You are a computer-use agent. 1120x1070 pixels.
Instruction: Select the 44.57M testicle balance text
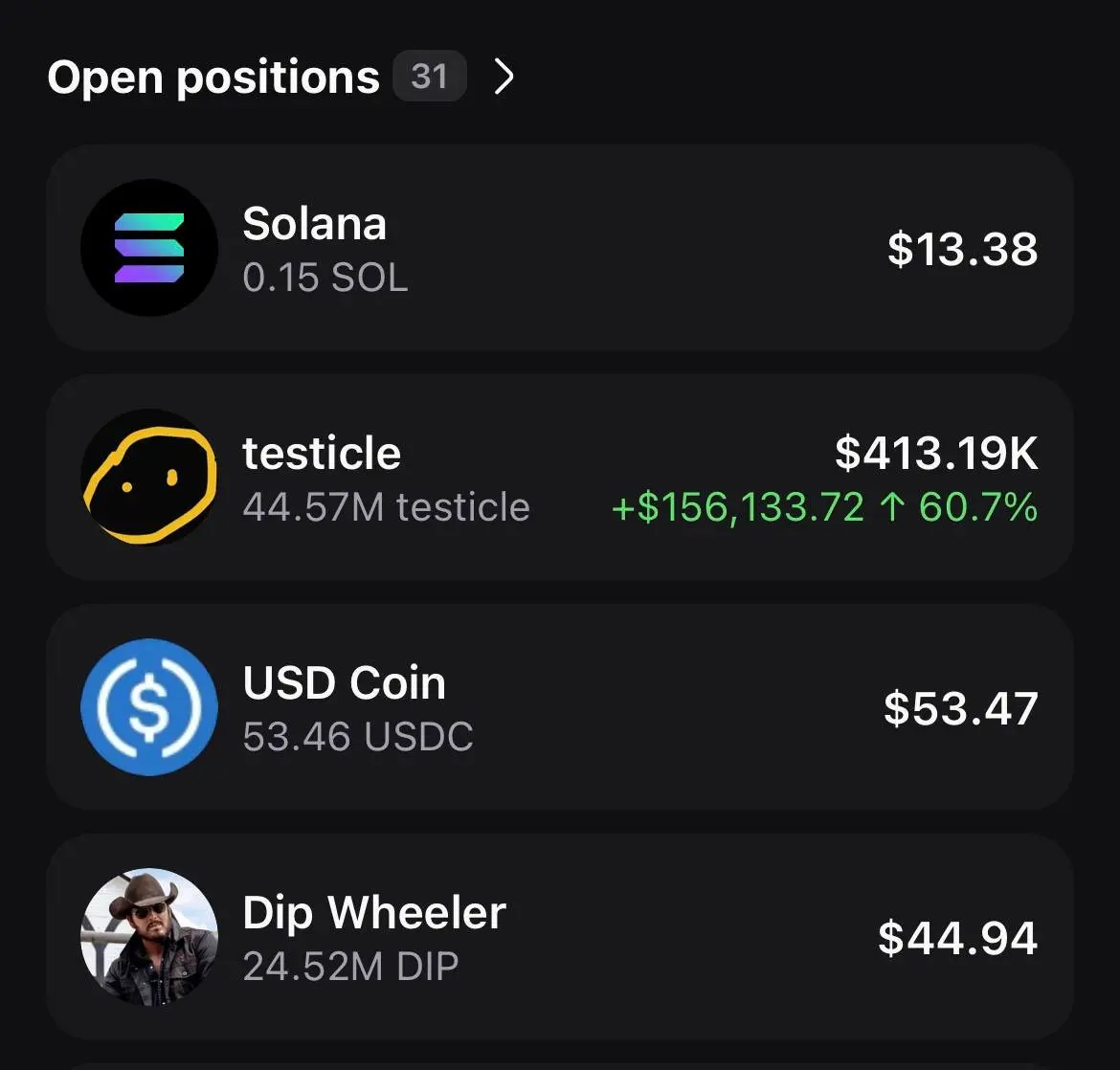point(386,507)
